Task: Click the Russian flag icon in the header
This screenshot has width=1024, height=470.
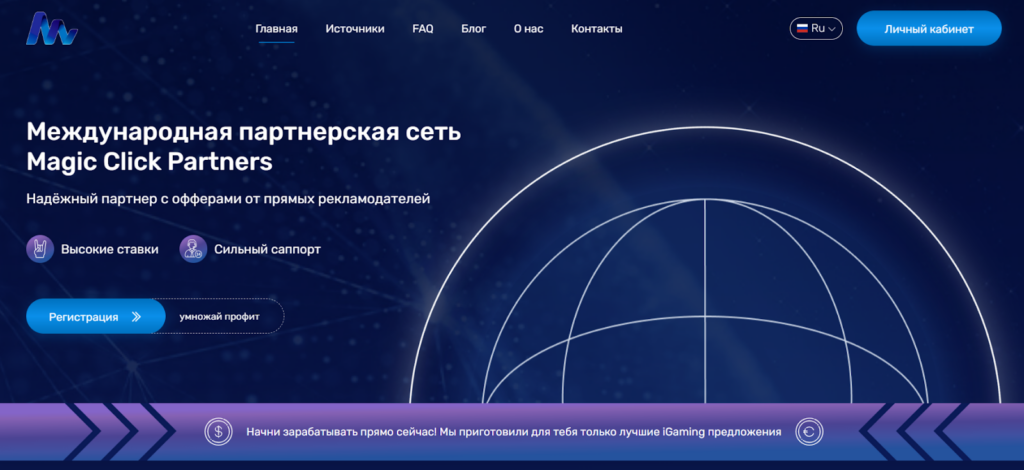Action: pyautogui.click(x=801, y=29)
